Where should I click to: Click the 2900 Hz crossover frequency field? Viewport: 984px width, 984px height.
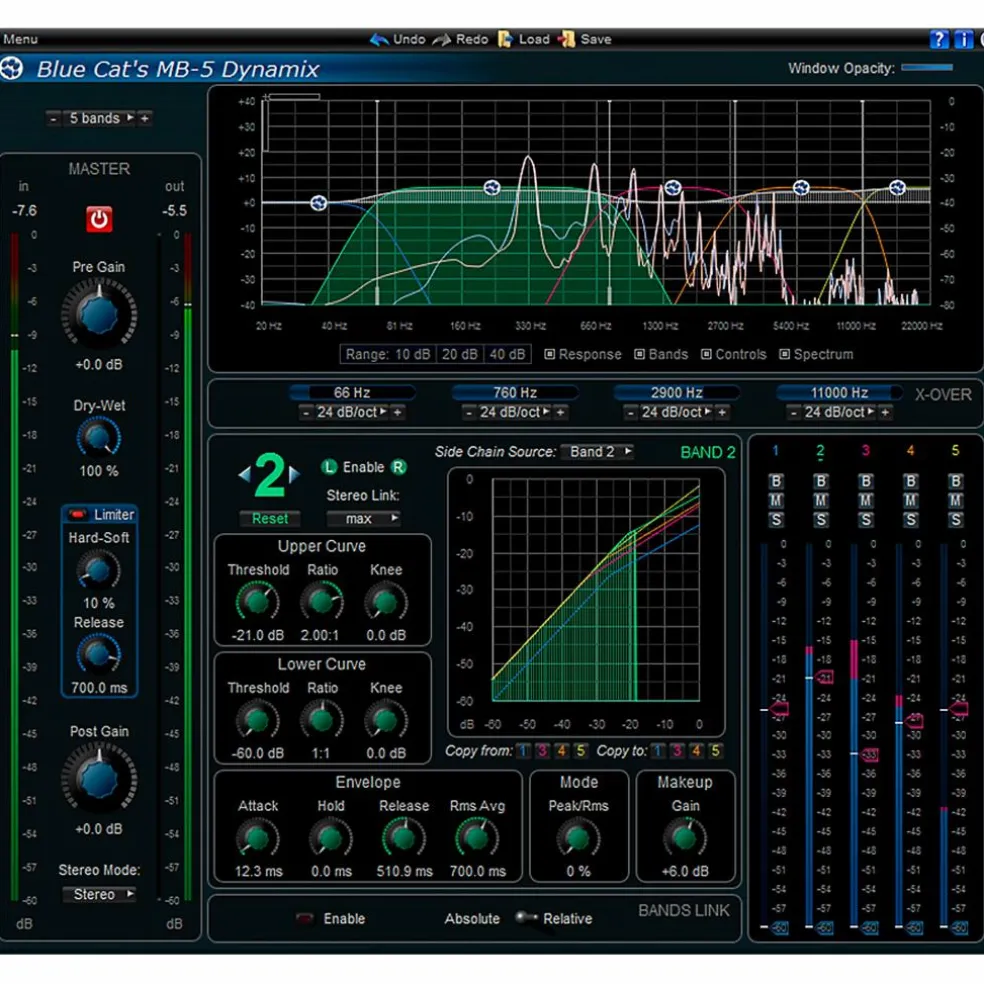pyautogui.click(x=676, y=393)
